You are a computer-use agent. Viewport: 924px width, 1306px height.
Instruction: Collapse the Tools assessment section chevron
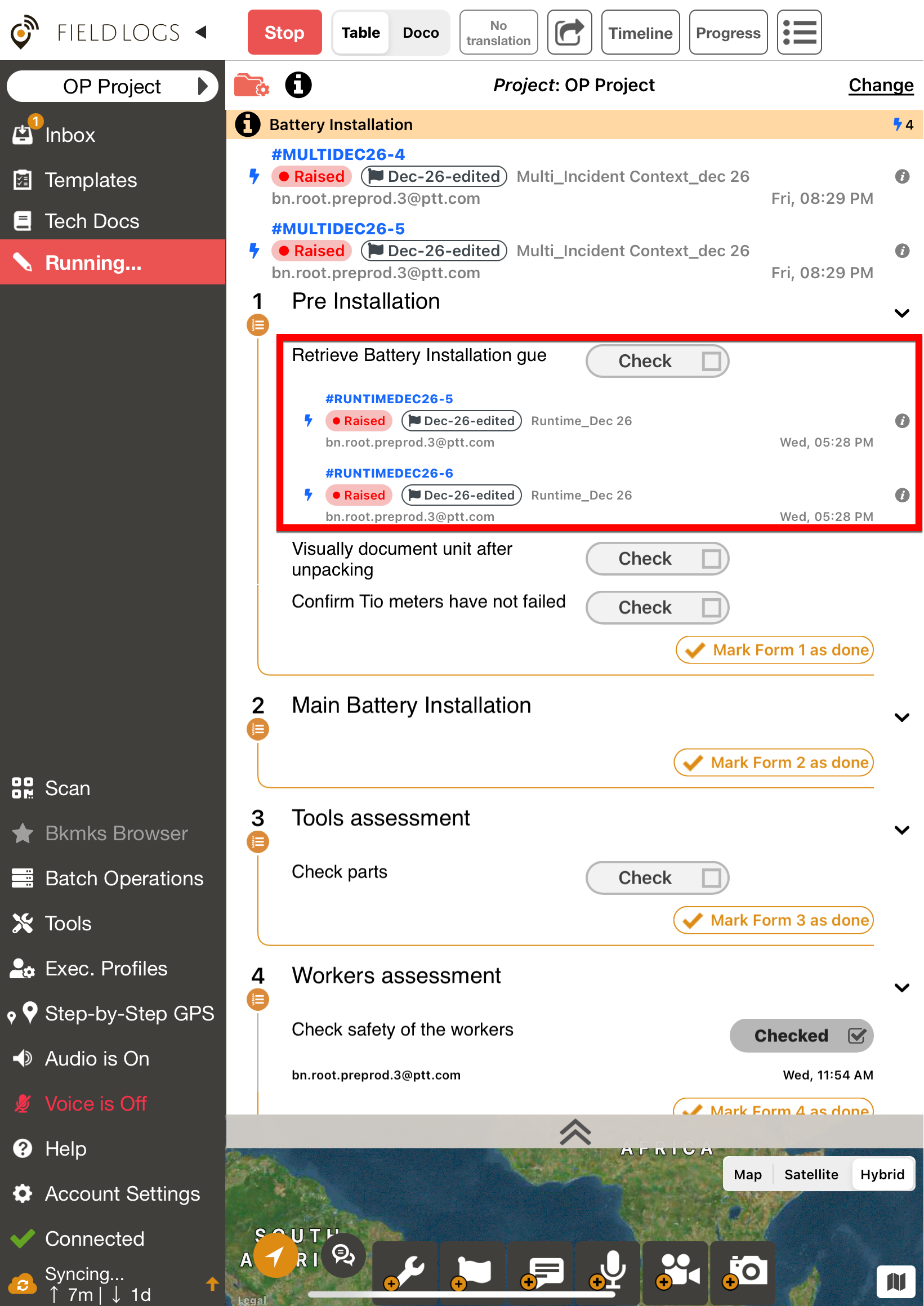pos(902,830)
